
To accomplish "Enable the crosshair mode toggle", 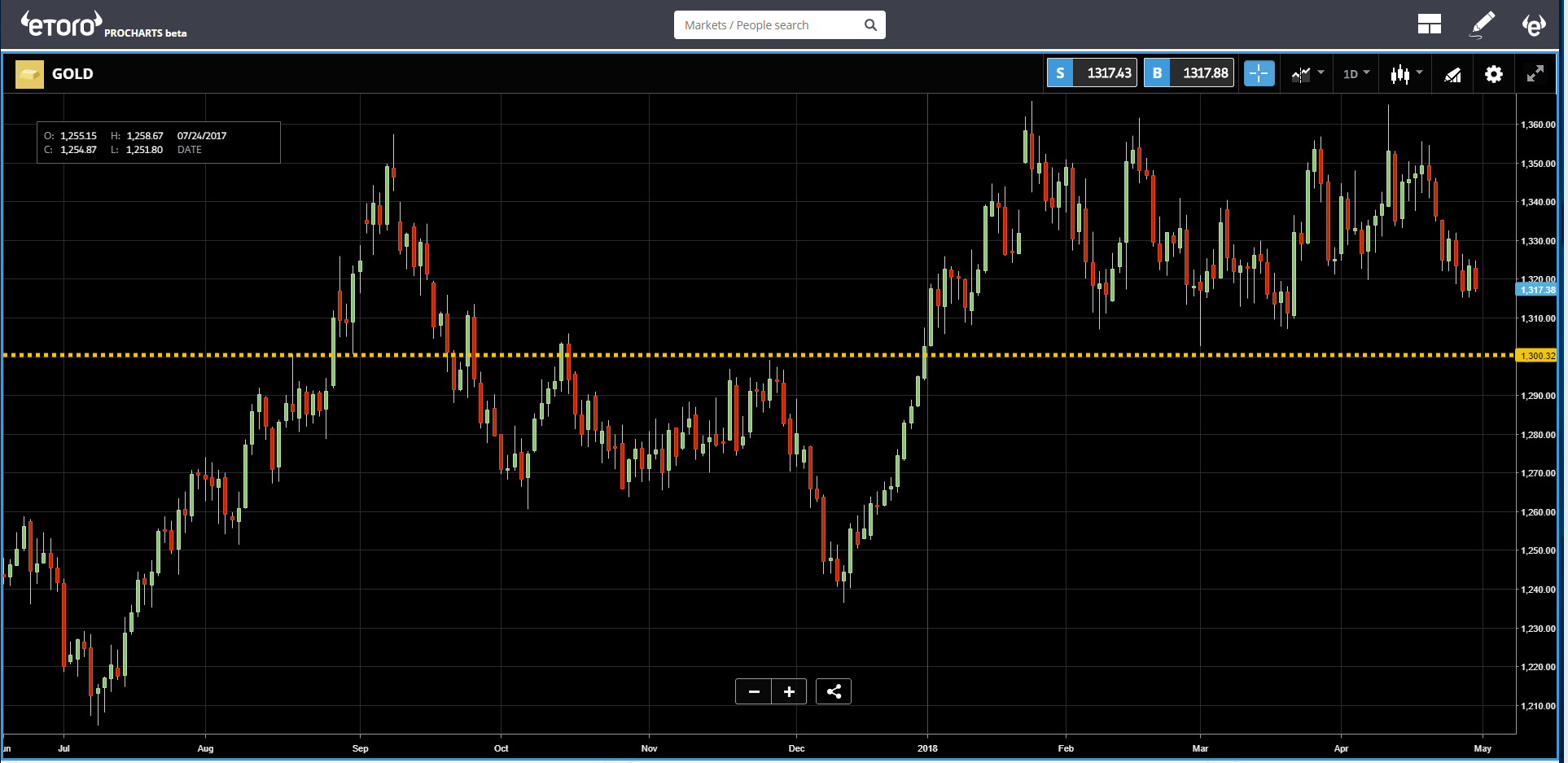I will point(1259,72).
